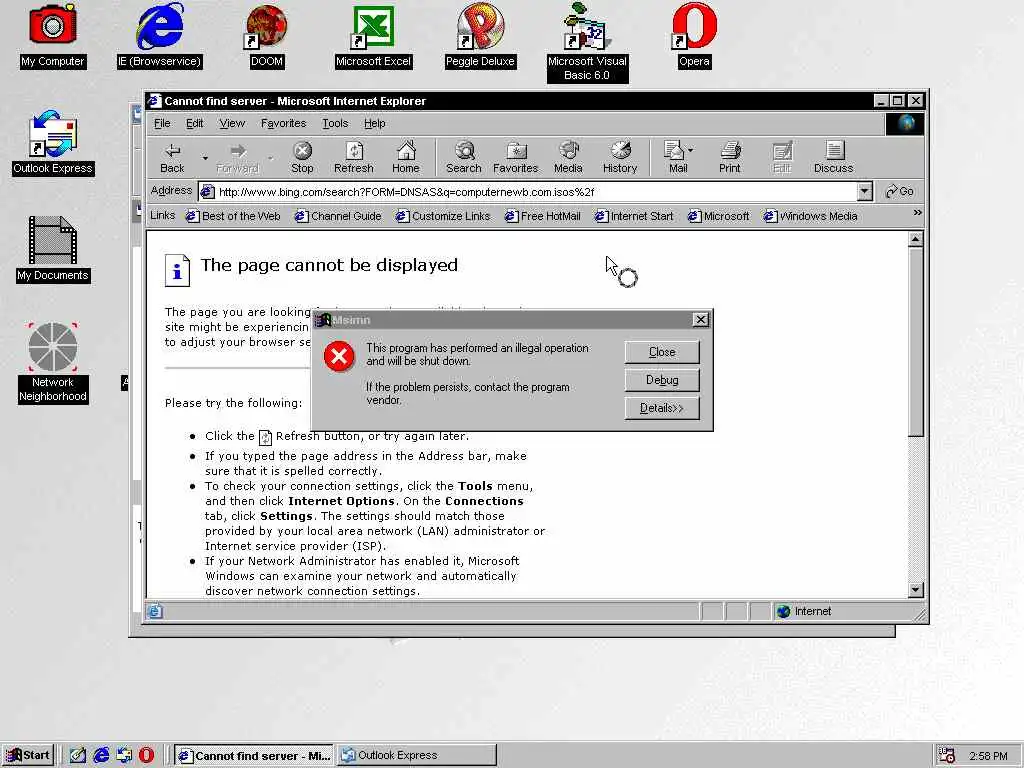Select the DOOM desktop shortcut
1024x768 pixels.
(266, 36)
